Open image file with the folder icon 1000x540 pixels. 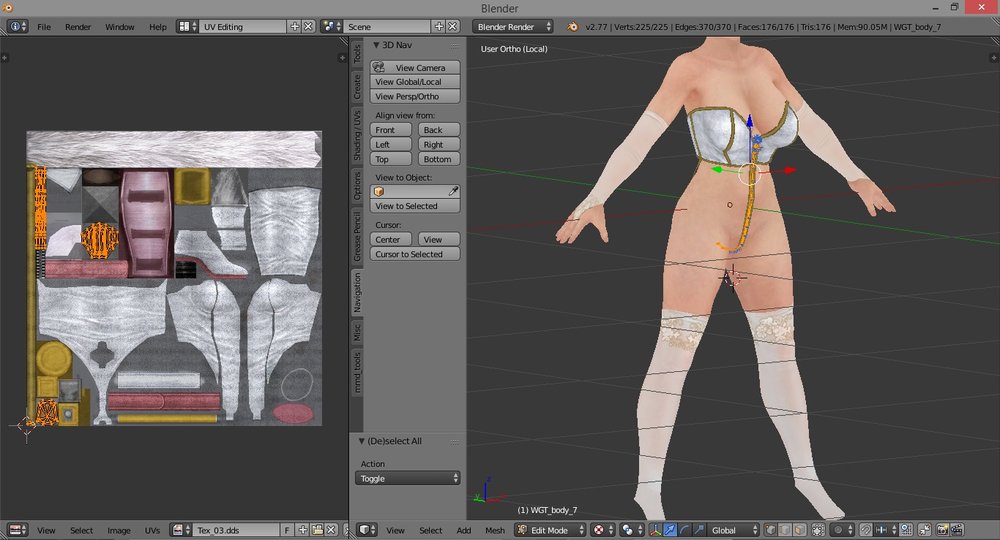point(317,530)
